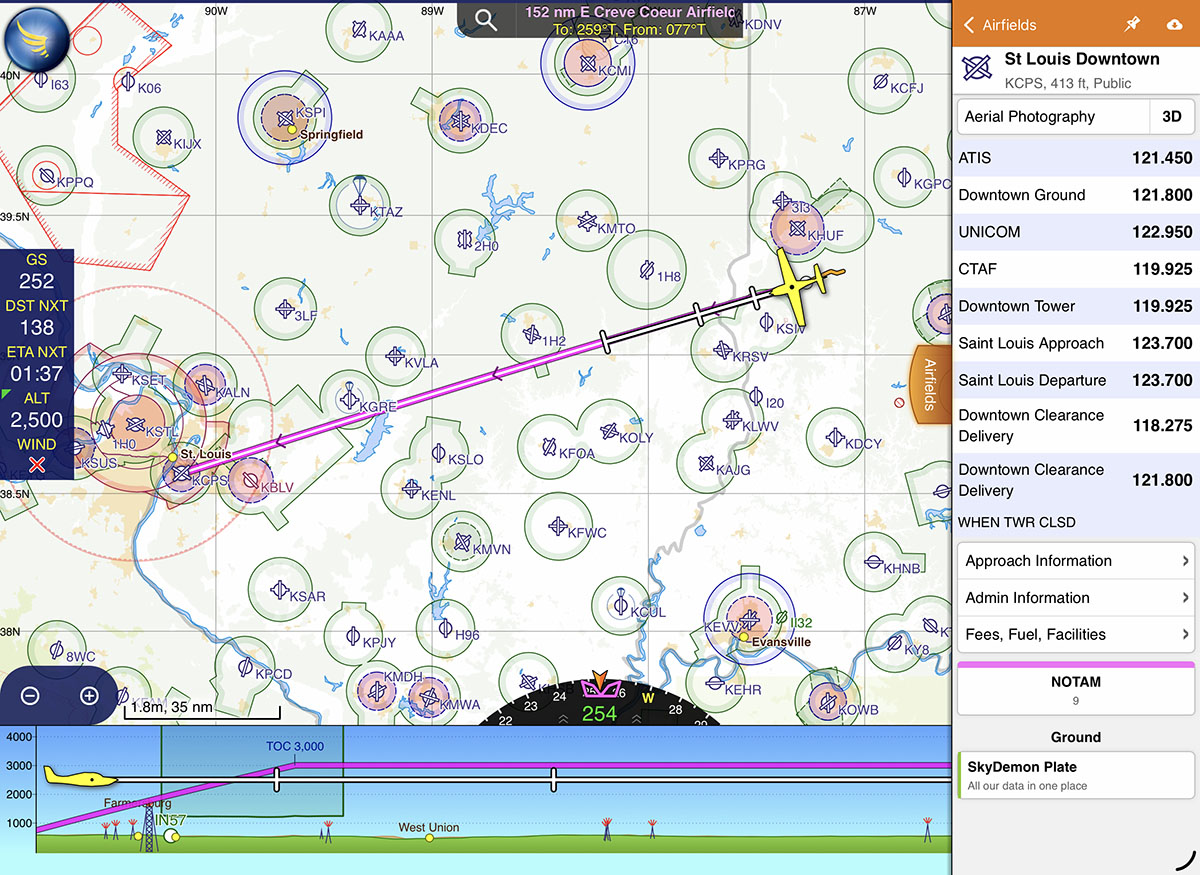This screenshot has width=1200, height=875.
Task: Collapse the Airfields side tab
Action: pos(929,385)
